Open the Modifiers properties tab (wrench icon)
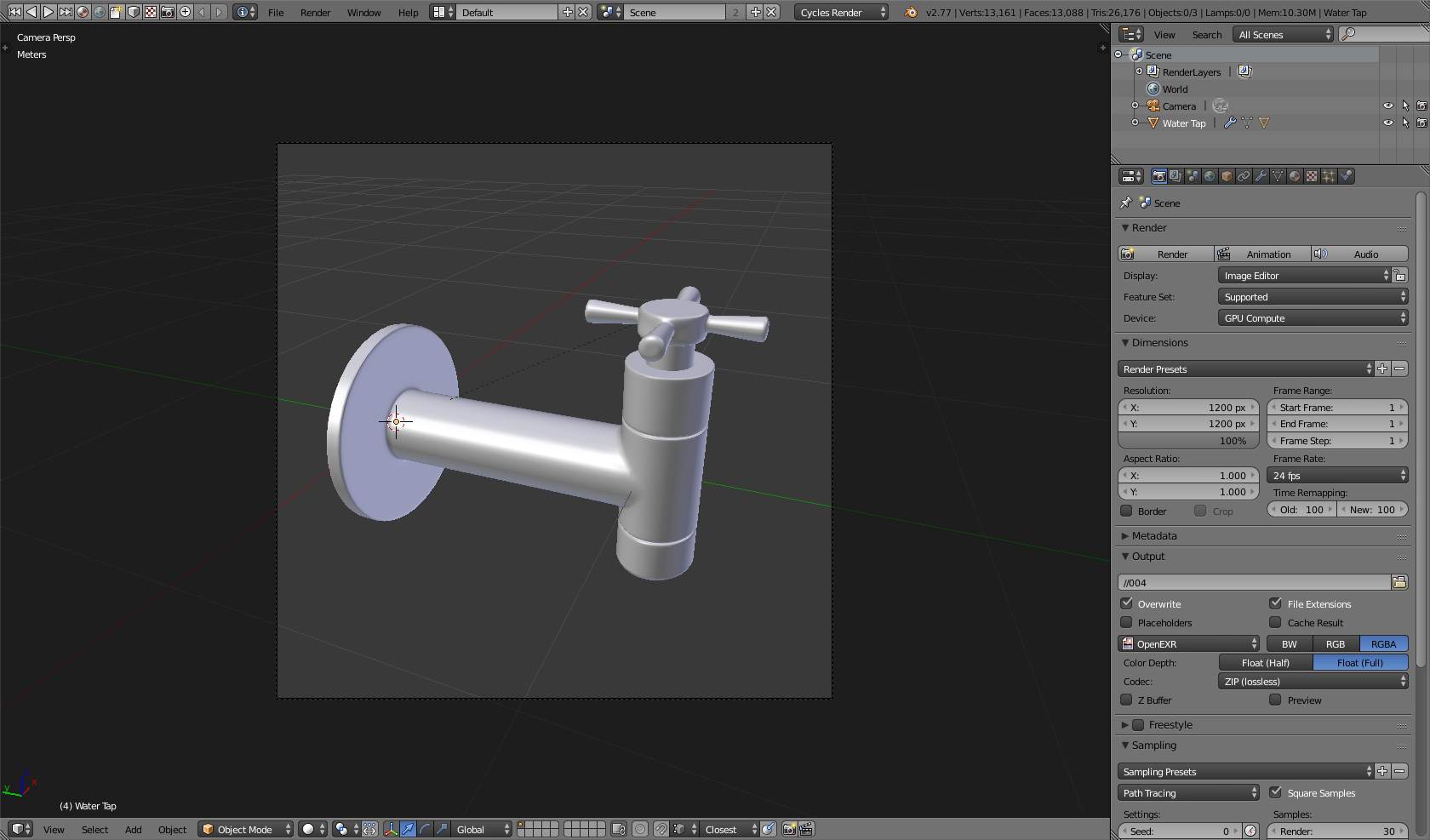 tap(1261, 176)
